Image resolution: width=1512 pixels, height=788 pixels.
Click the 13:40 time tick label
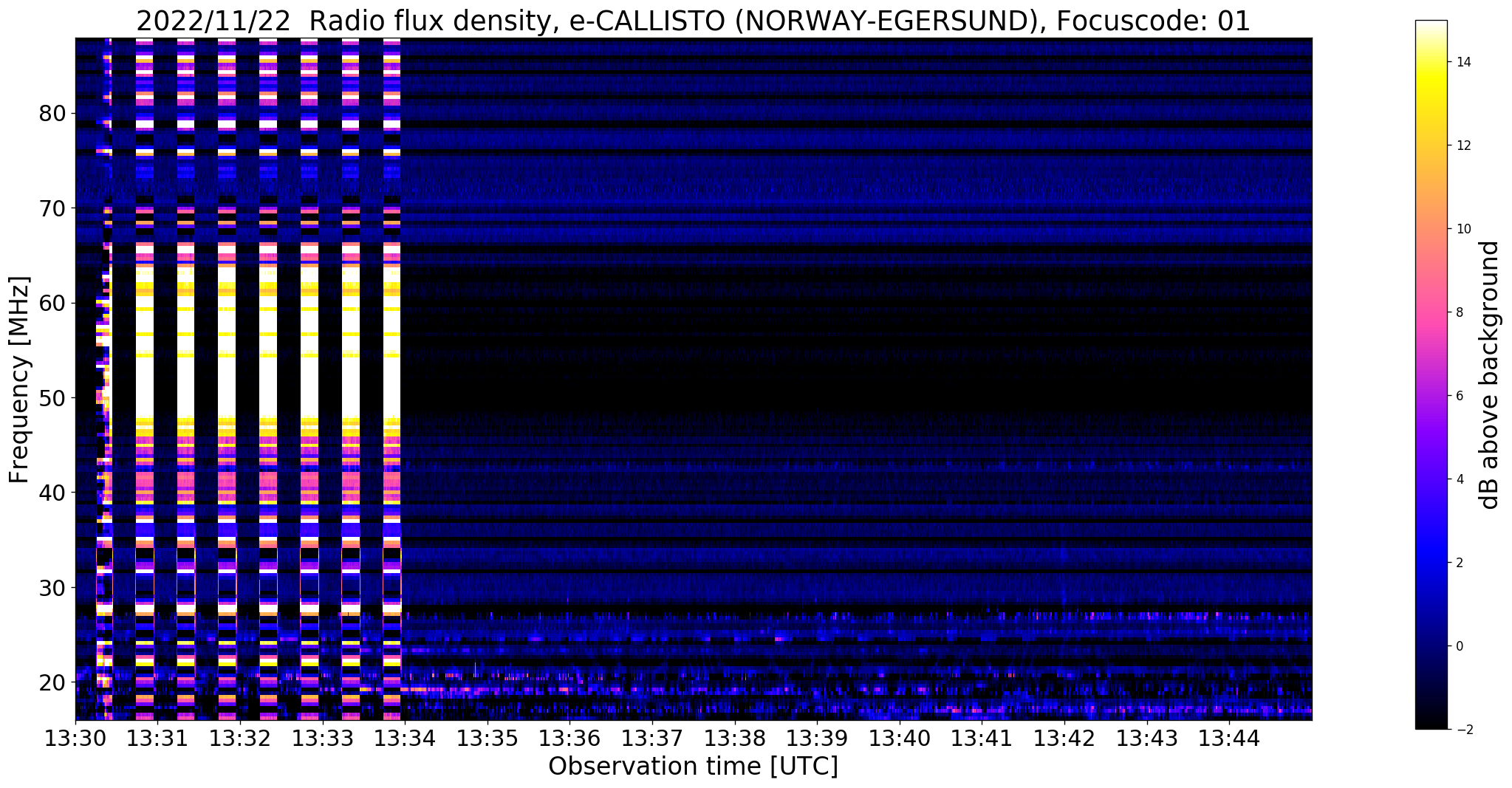coord(900,738)
